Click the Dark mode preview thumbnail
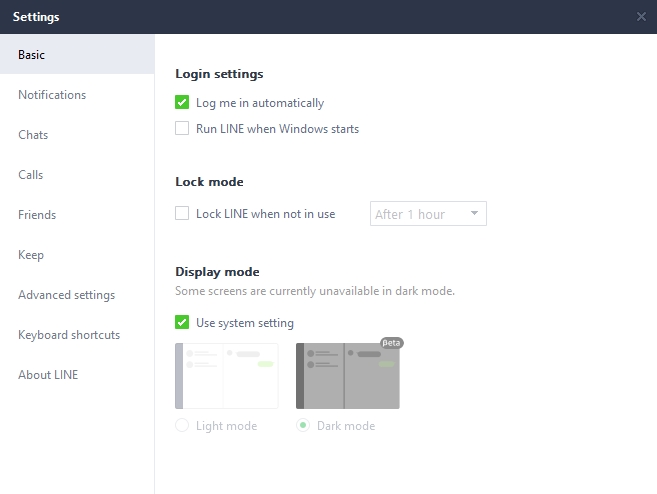 (x=348, y=376)
